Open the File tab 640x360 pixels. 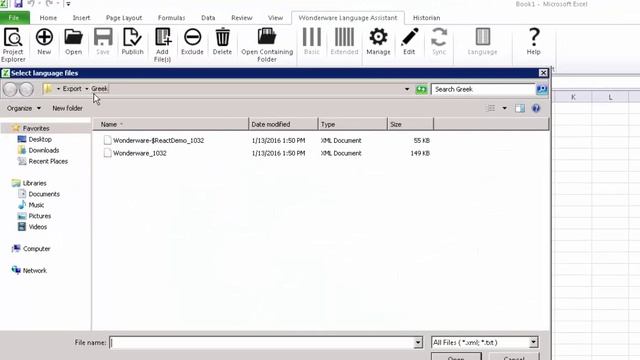click(14, 18)
